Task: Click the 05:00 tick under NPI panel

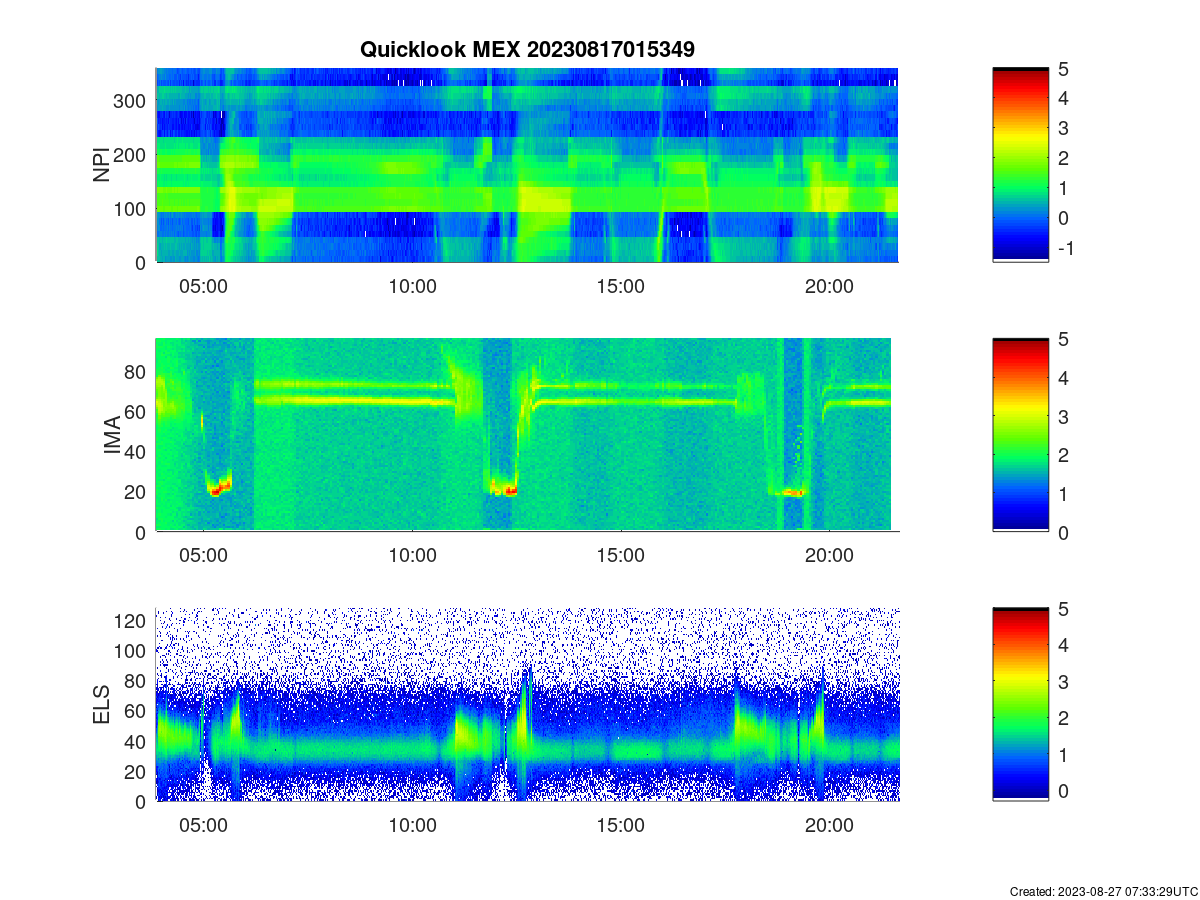Action: (x=204, y=286)
